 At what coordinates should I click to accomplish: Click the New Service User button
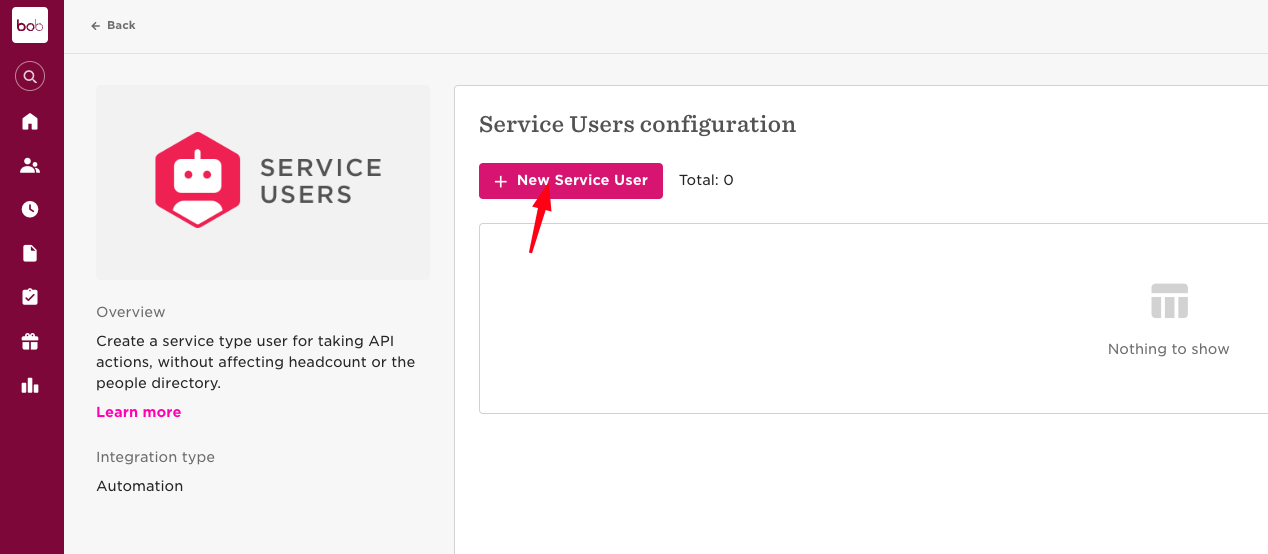point(571,181)
